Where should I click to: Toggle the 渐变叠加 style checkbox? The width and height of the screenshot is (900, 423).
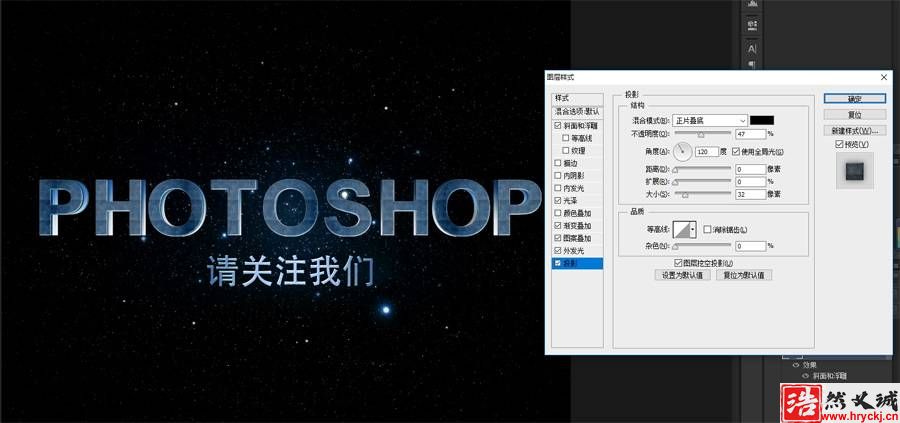click(x=558, y=226)
